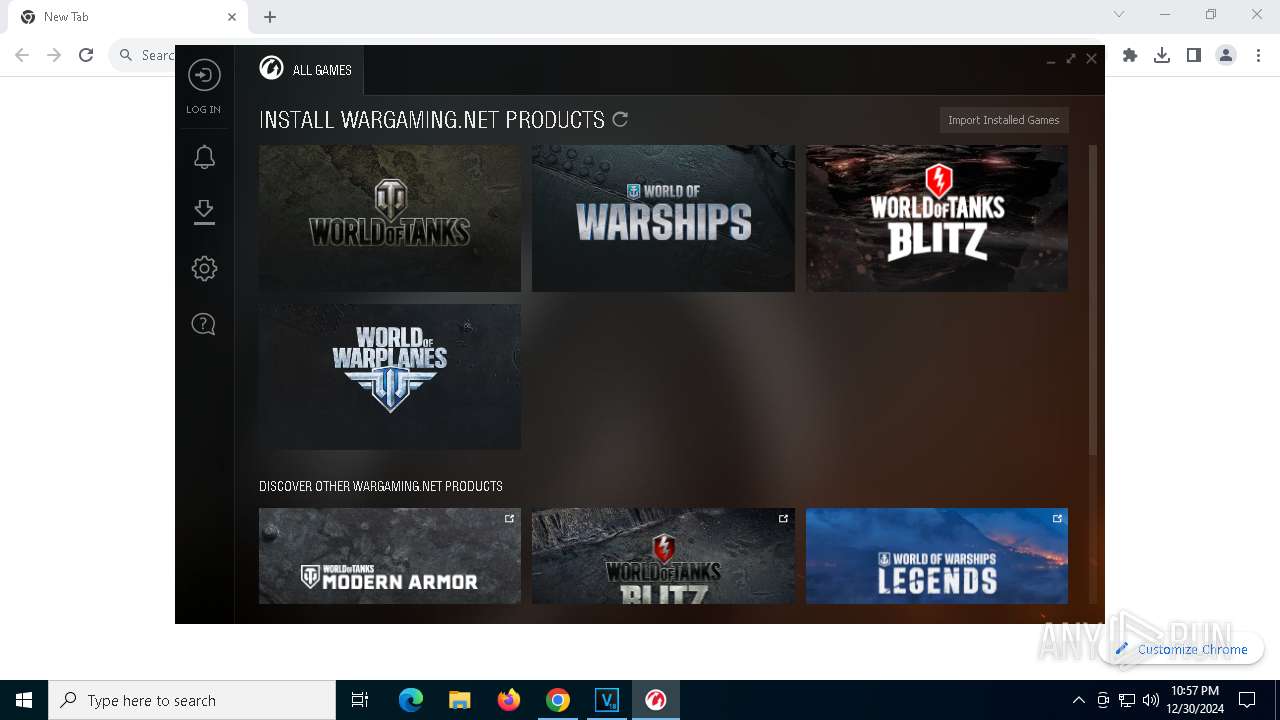The width and height of the screenshot is (1280, 720).
Task: Click Chrome back arrow
Action: point(22,55)
